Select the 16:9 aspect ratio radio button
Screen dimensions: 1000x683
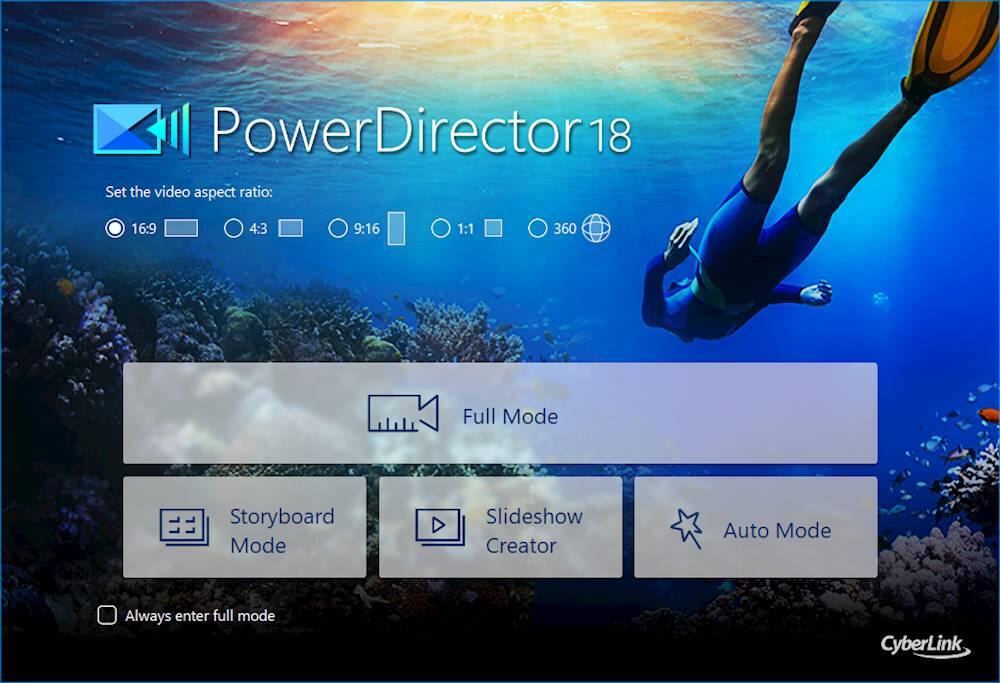pos(115,228)
